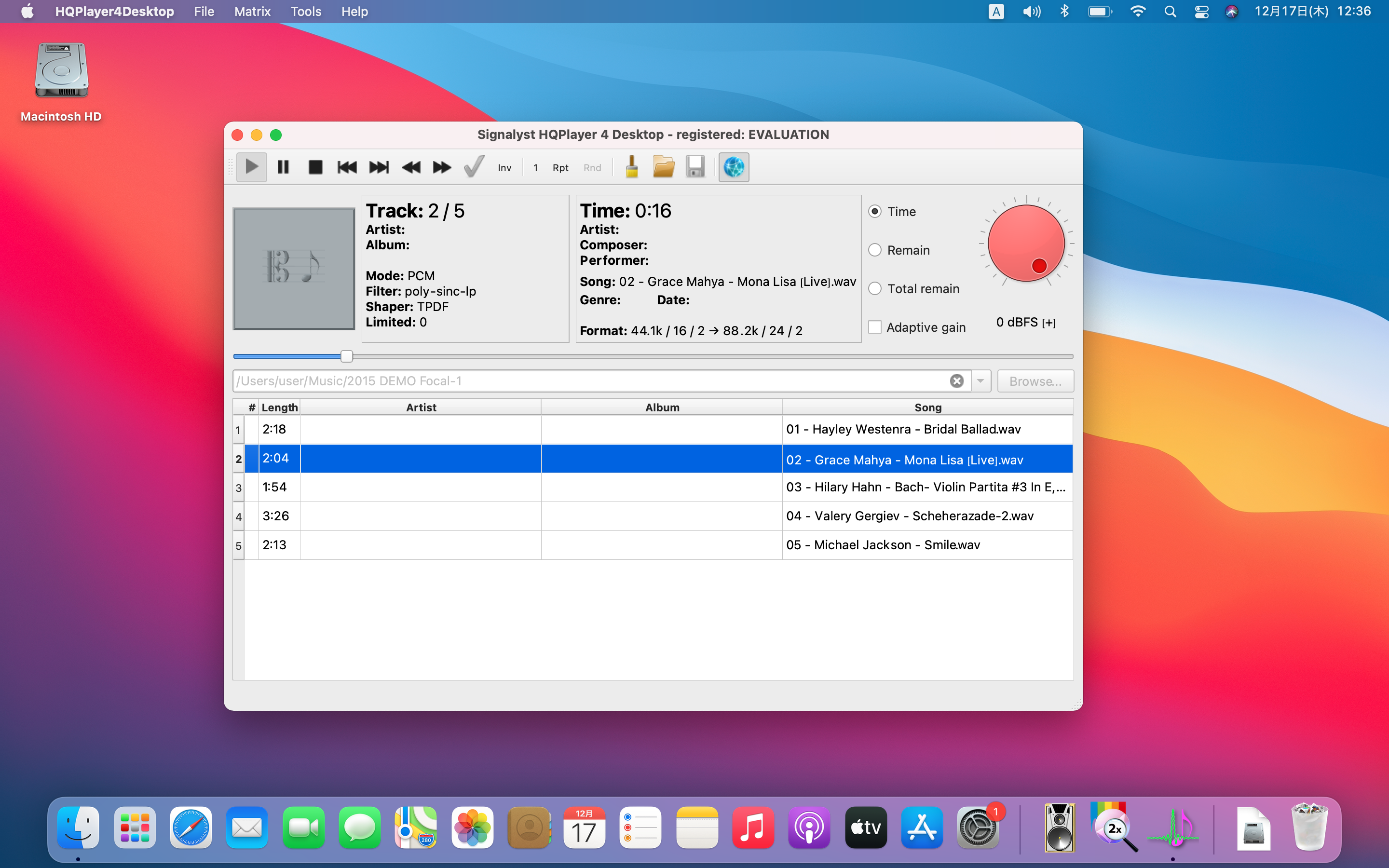Click the rewind seek icon
Image resolution: width=1389 pixels, height=868 pixels.
[411, 167]
